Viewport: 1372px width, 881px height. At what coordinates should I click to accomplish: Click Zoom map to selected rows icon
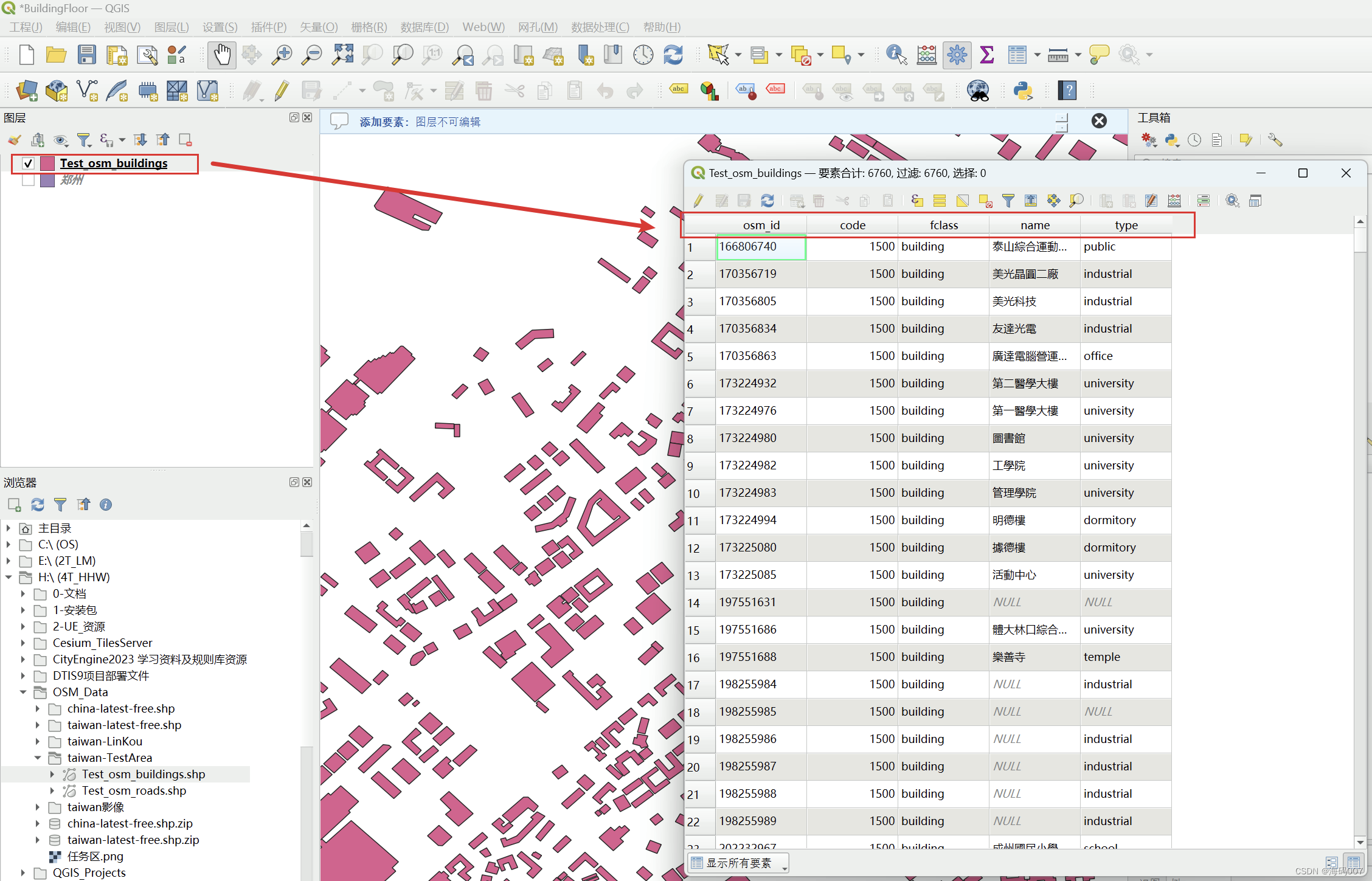coord(1076,201)
